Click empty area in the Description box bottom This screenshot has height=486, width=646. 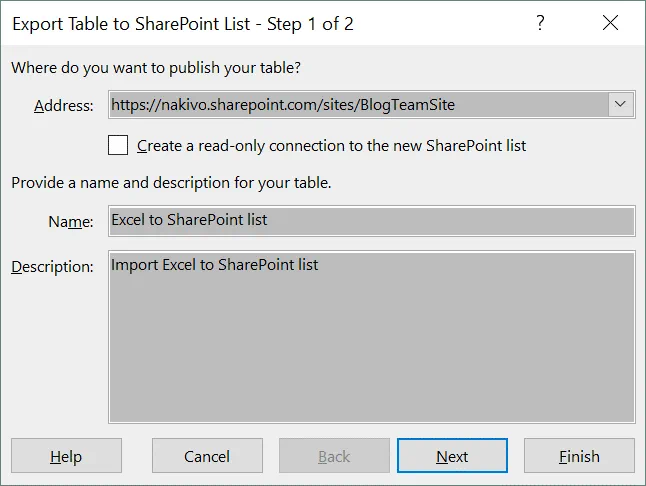[x=371, y=390]
